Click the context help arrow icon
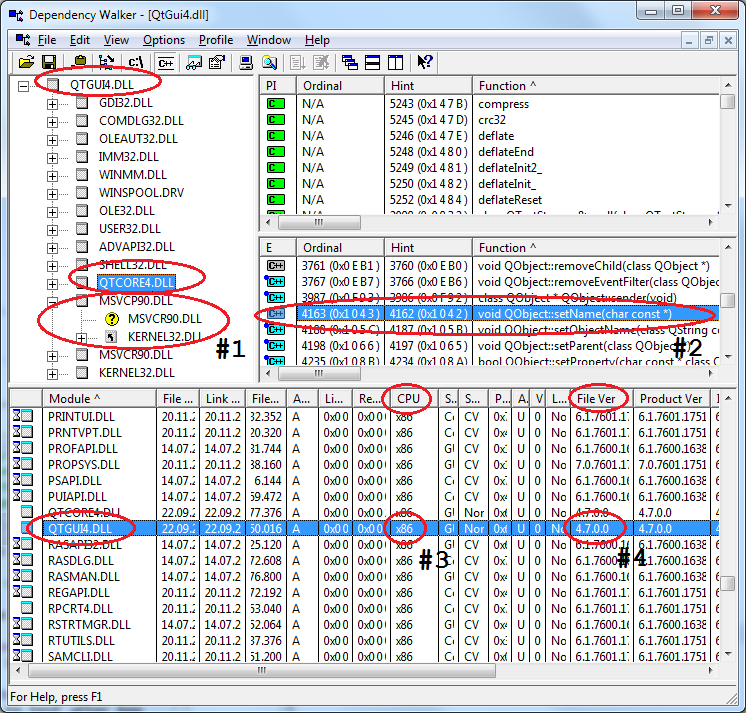The width and height of the screenshot is (746, 713). [424, 63]
